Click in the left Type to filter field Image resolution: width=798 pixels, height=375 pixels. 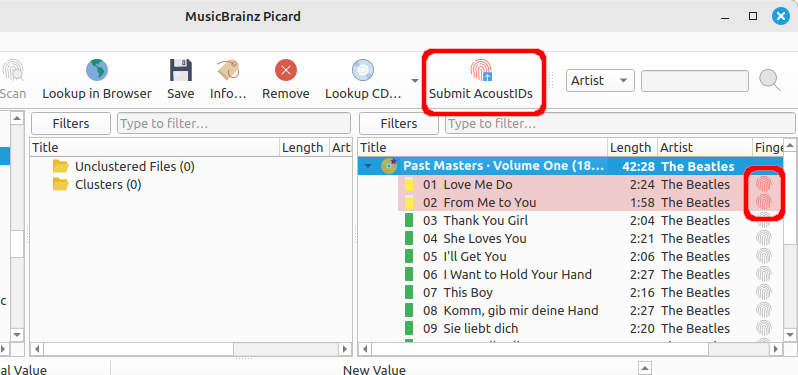click(234, 123)
